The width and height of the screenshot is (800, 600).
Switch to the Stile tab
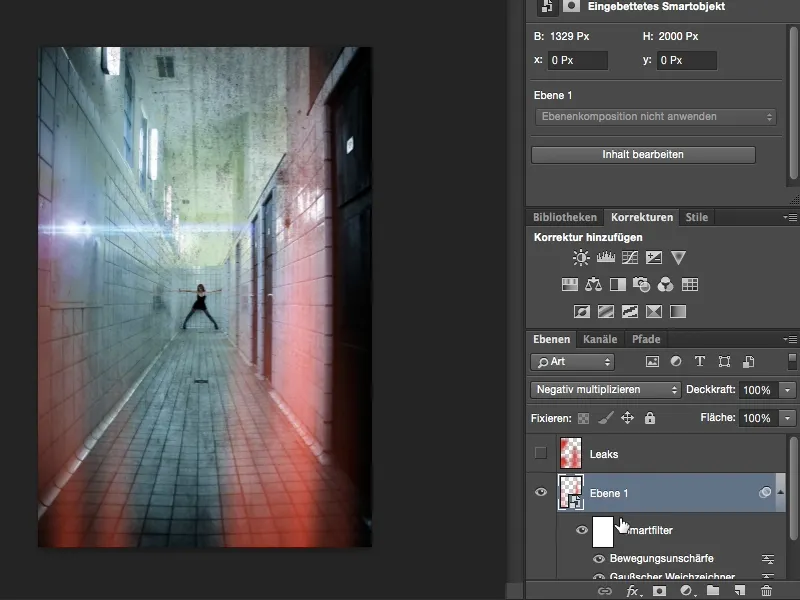click(696, 216)
